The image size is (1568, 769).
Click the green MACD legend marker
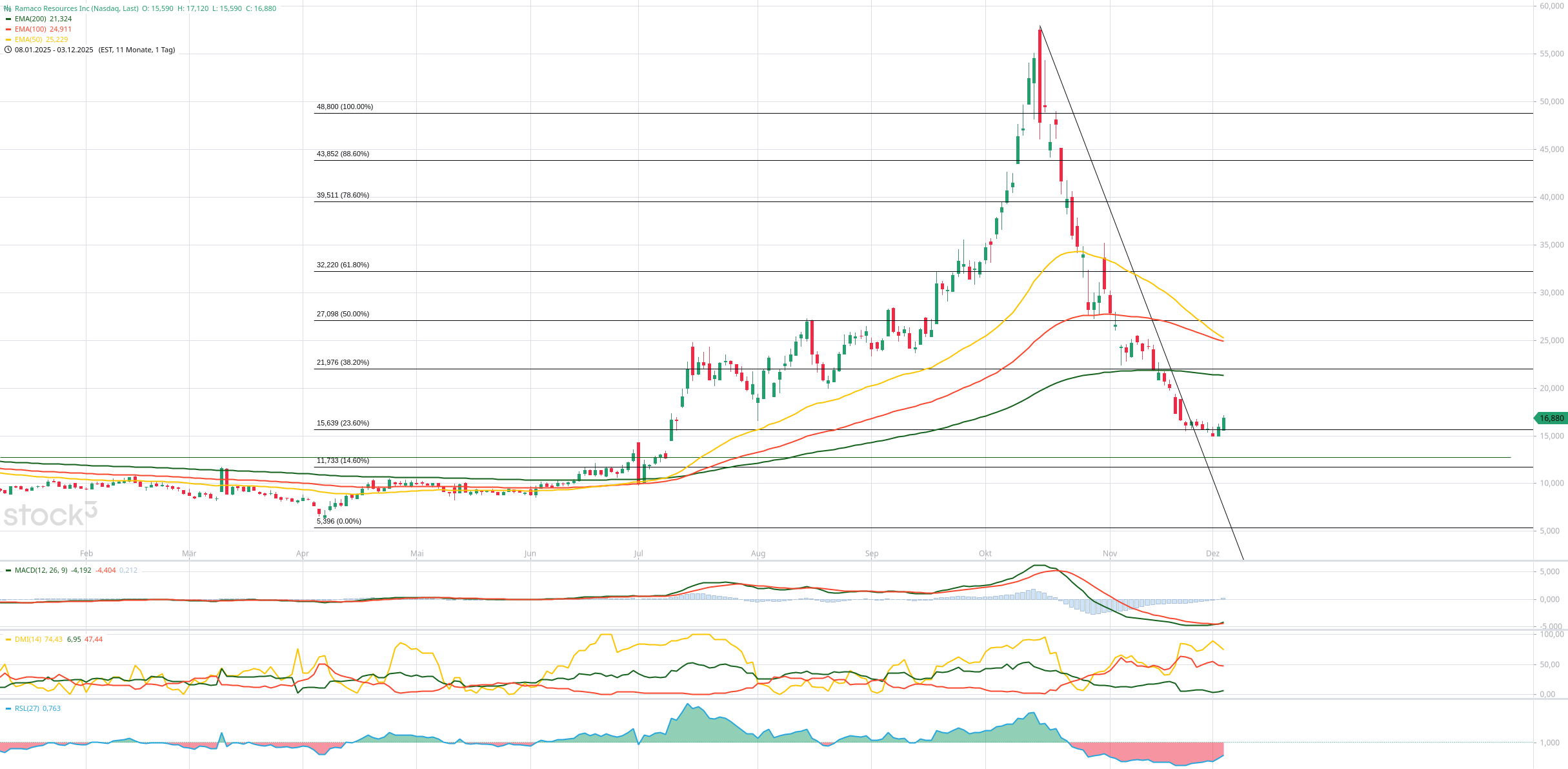(x=8, y=570)
